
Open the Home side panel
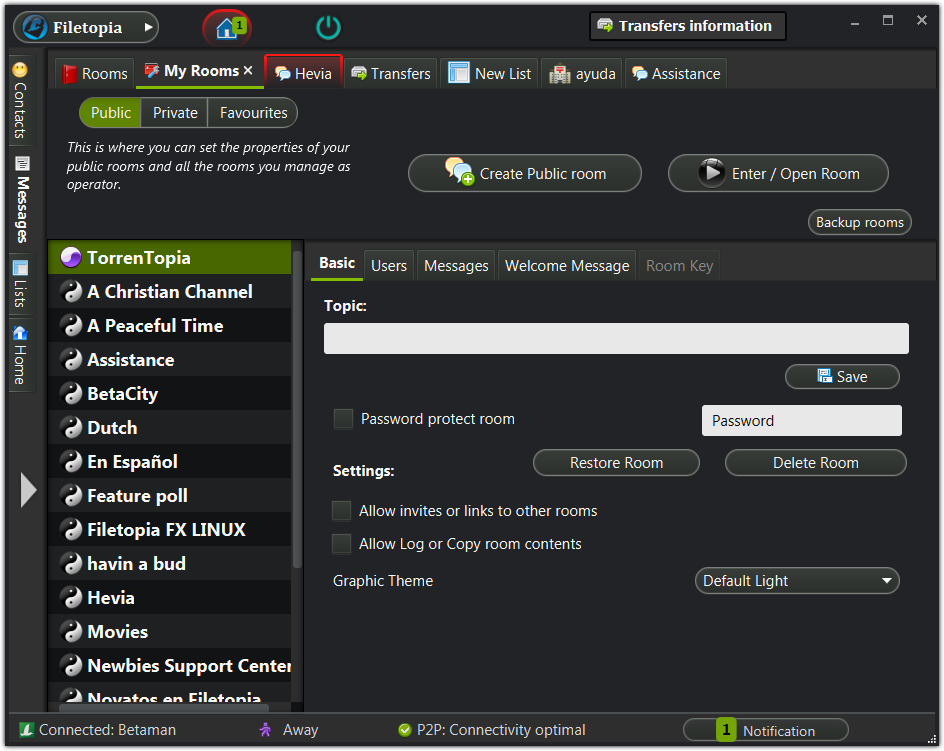pyautogui.click(x=20, y=355)
